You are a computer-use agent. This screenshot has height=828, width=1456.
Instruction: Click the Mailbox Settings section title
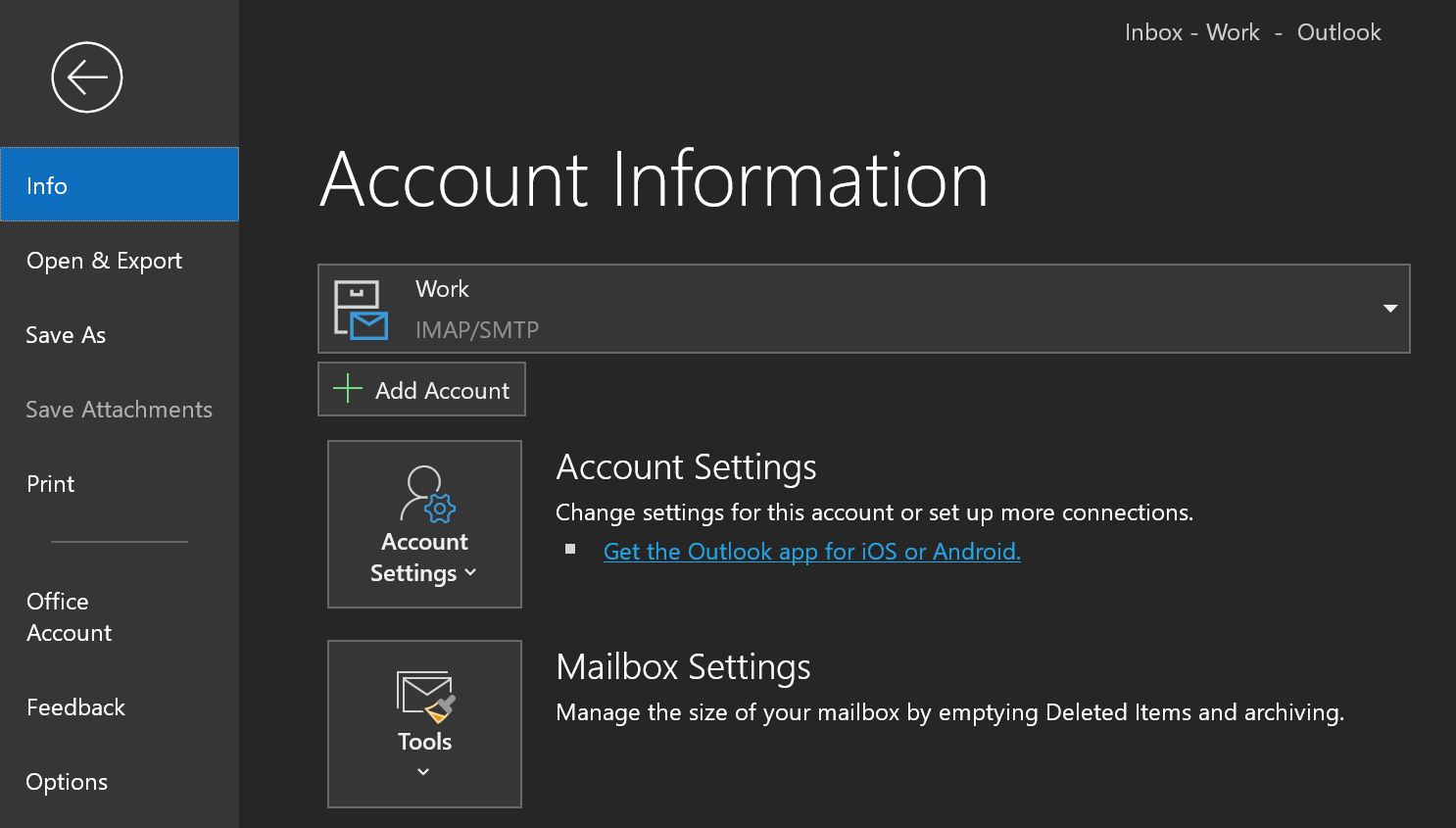(683, 666)
